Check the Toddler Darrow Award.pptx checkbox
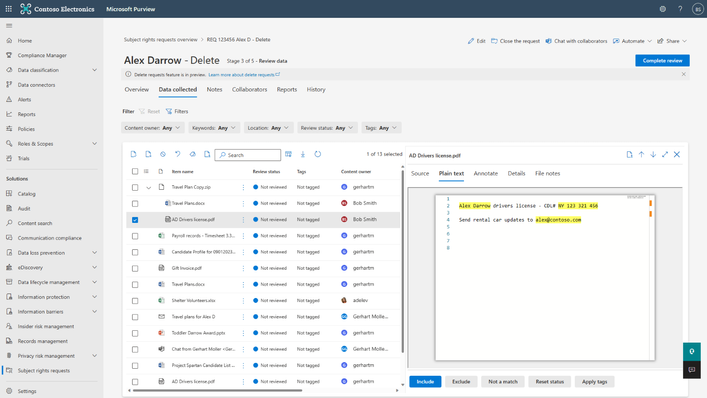707x398 pixels. point(135,333)
